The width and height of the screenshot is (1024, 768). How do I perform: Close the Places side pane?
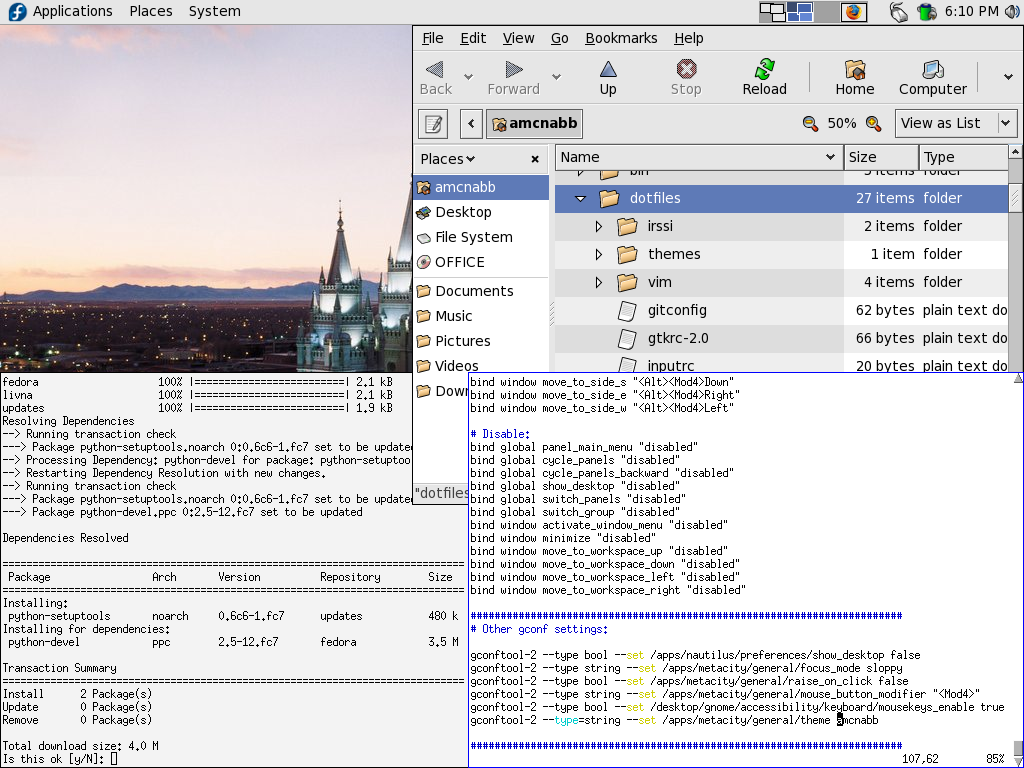pos(535,159)
